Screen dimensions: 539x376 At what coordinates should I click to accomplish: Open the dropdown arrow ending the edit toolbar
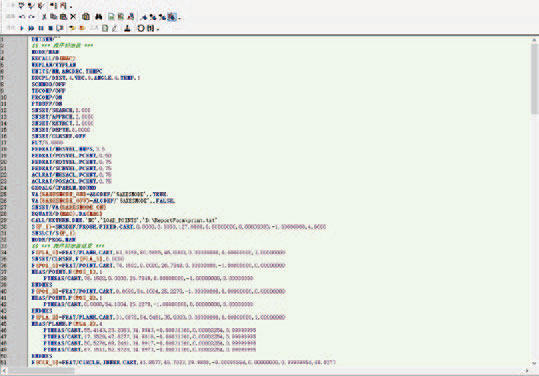(180, 18)
